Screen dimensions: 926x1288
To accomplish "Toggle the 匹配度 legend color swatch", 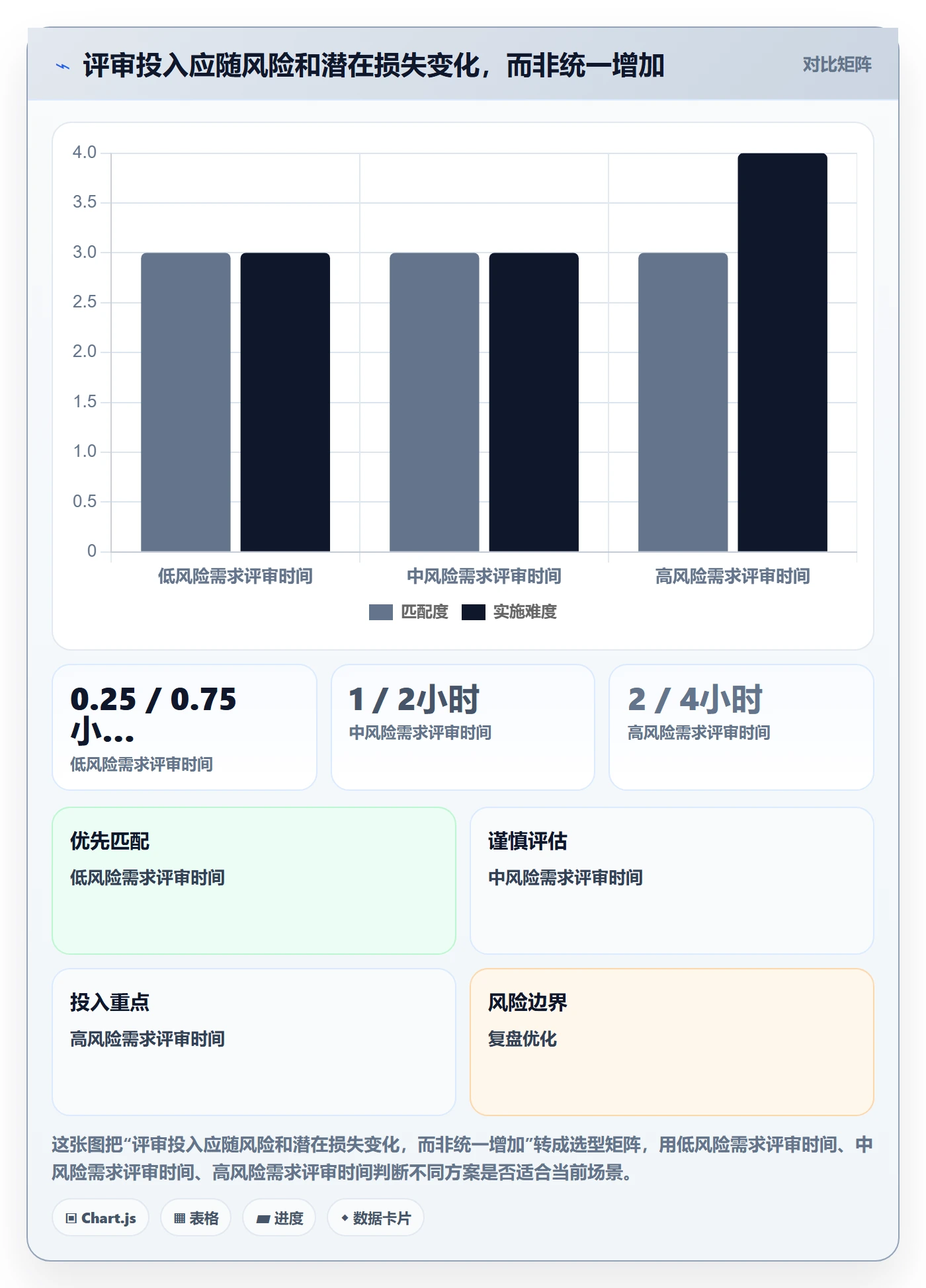I will [x=381, y=612].
